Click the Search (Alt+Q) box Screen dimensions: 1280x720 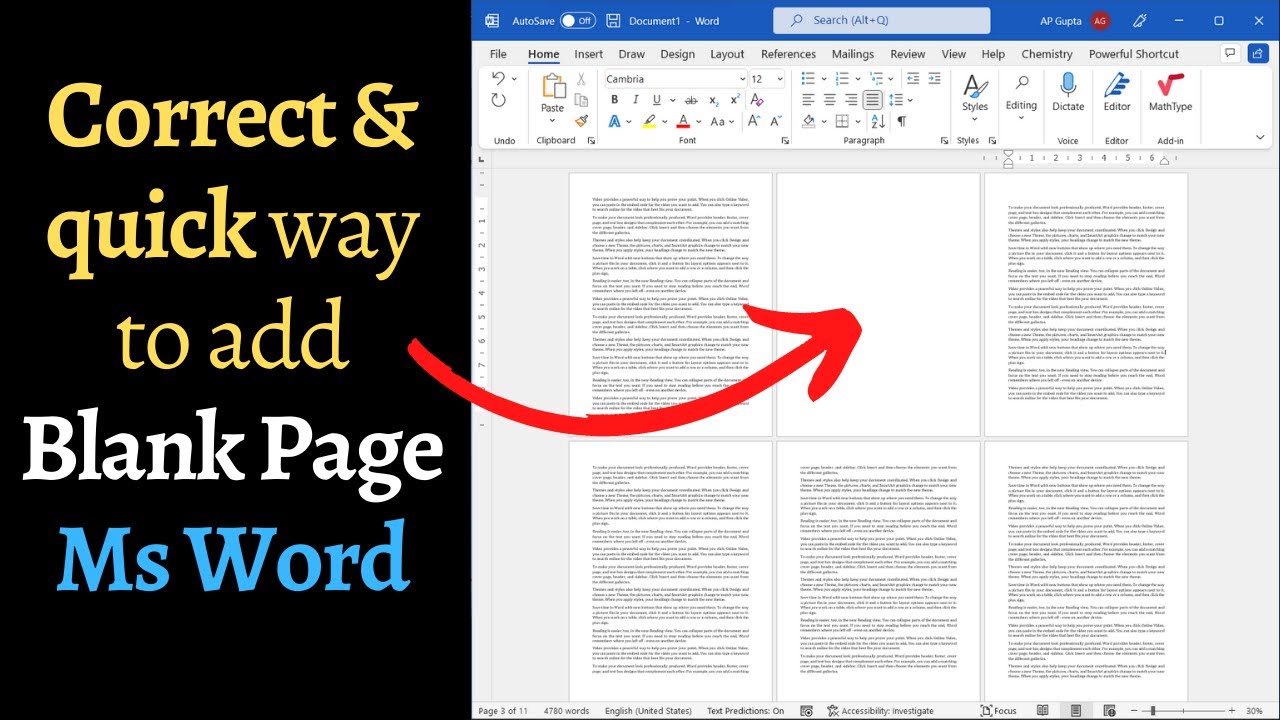[882, 20]
